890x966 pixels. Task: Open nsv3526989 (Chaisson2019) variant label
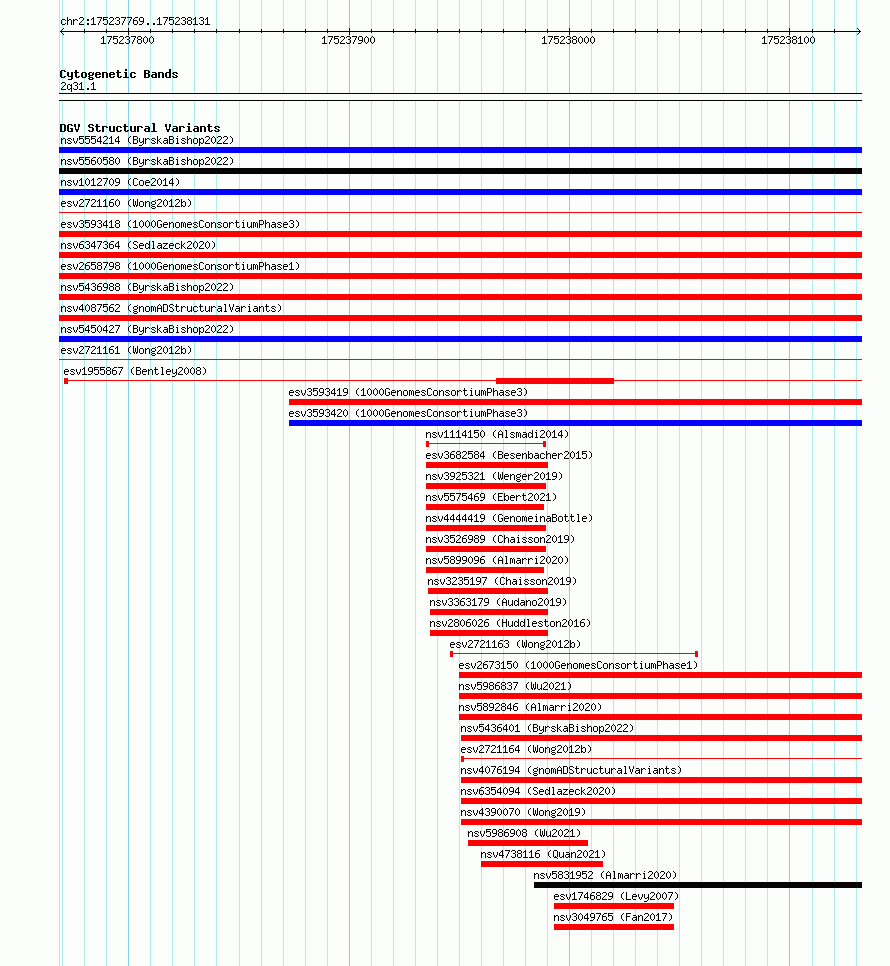coord(500,539)
